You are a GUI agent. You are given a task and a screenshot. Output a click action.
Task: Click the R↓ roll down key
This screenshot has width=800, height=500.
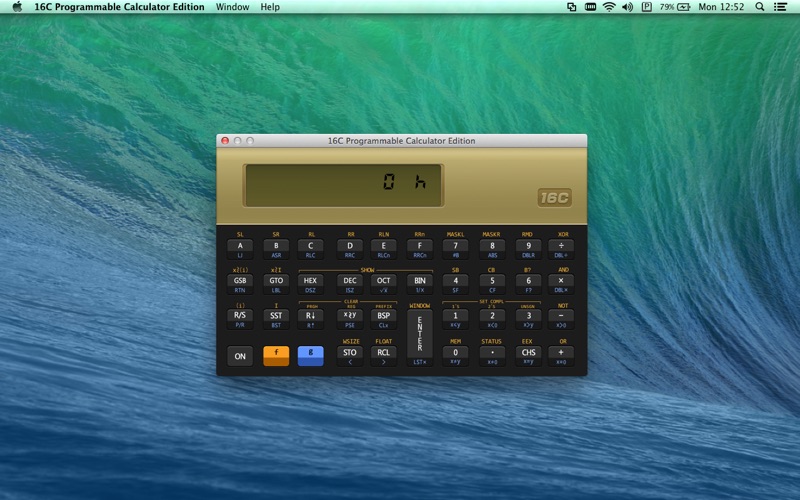(x=310, y=319)
